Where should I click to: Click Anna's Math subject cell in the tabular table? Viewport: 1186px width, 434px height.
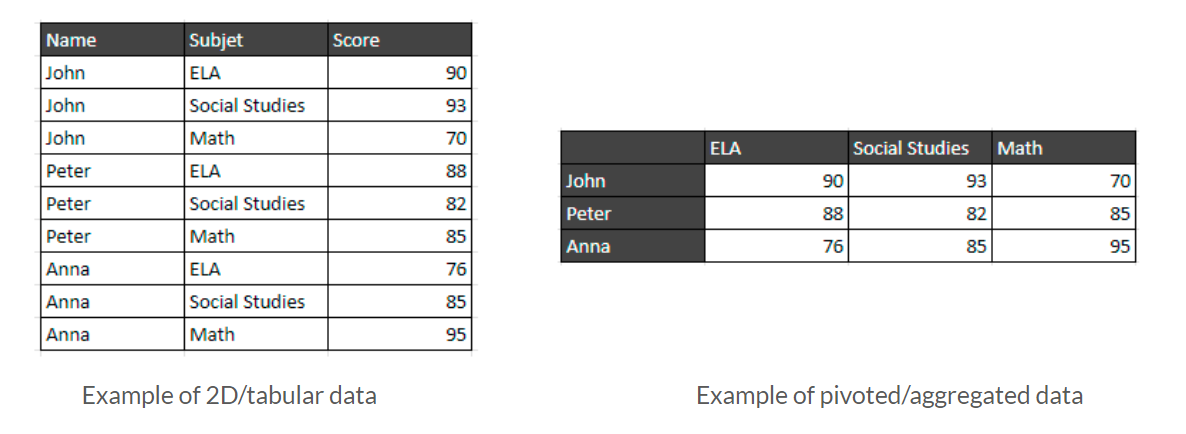255,335
